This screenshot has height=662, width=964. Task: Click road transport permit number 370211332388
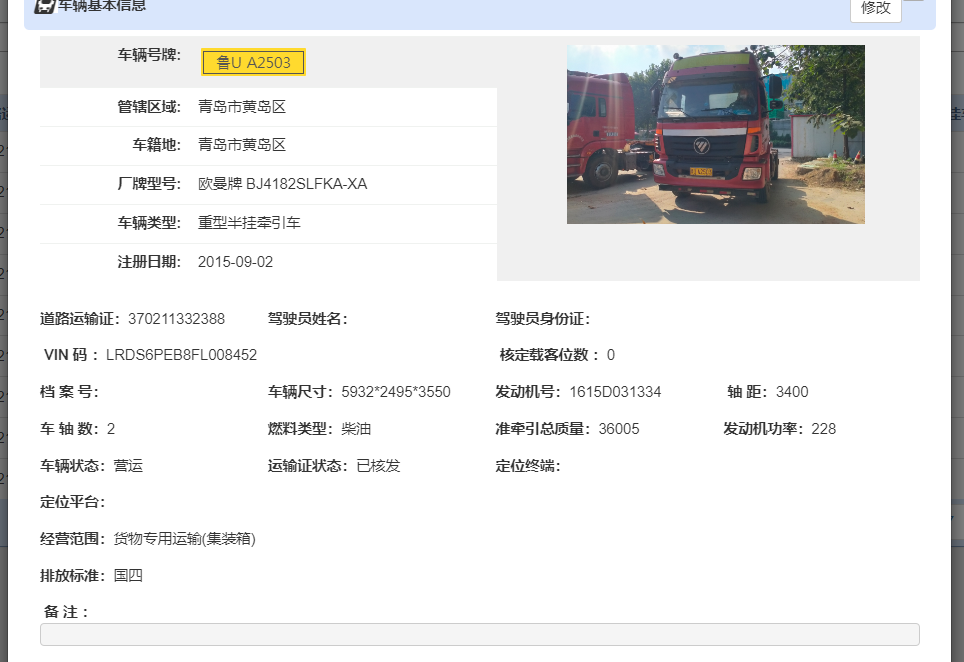click(x=176, y=319)
